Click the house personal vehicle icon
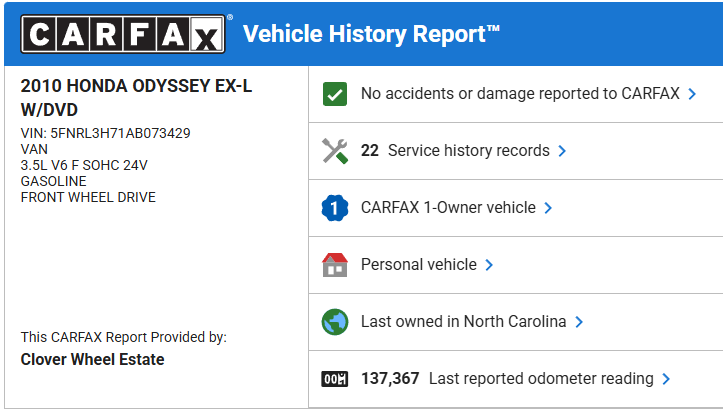The height and width of the screenshot is (409, 723). tap(334, 265)
